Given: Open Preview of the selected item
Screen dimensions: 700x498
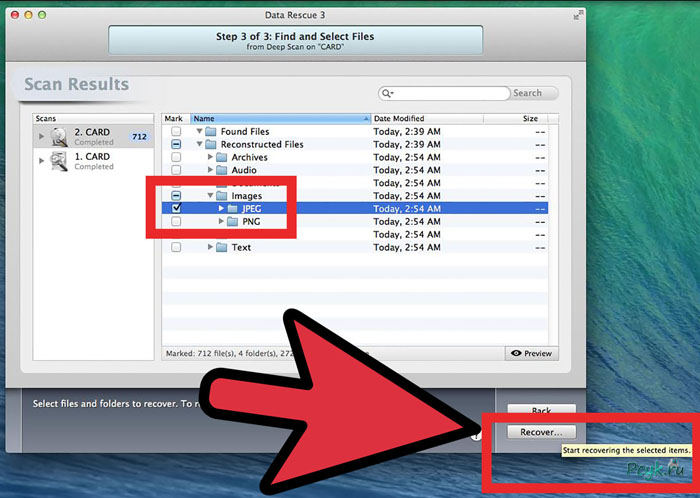Looking at the screenshot, I should [x=532, y=353].
